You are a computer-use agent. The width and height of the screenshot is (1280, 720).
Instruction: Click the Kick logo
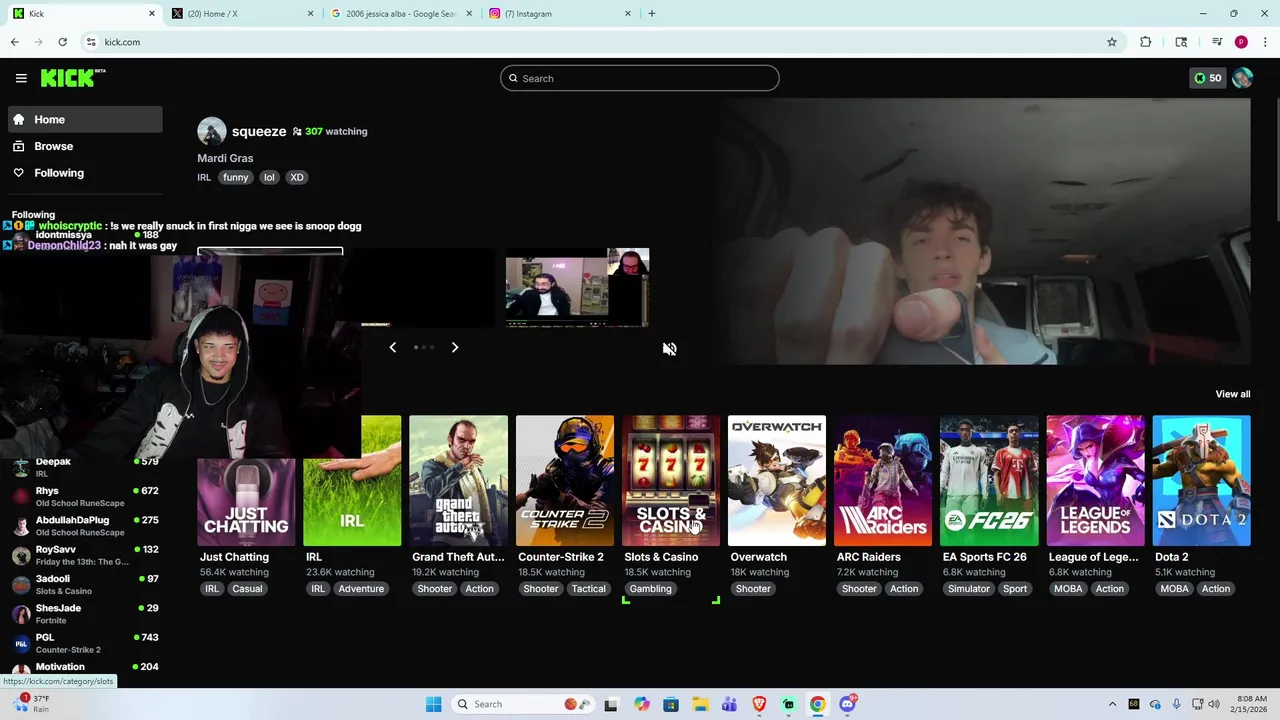coord(73,78)
